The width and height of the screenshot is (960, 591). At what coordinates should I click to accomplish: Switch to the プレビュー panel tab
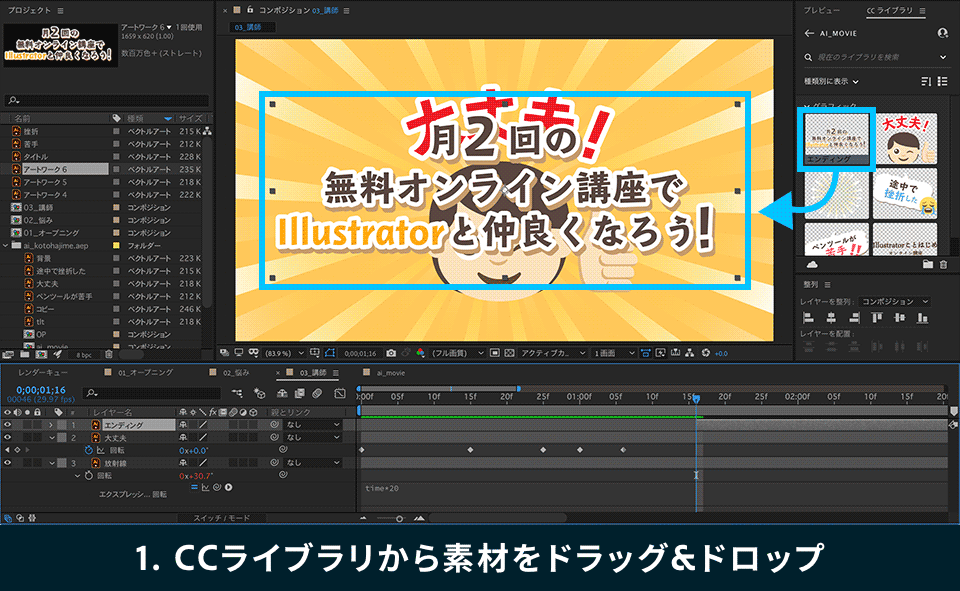[822, 10]
